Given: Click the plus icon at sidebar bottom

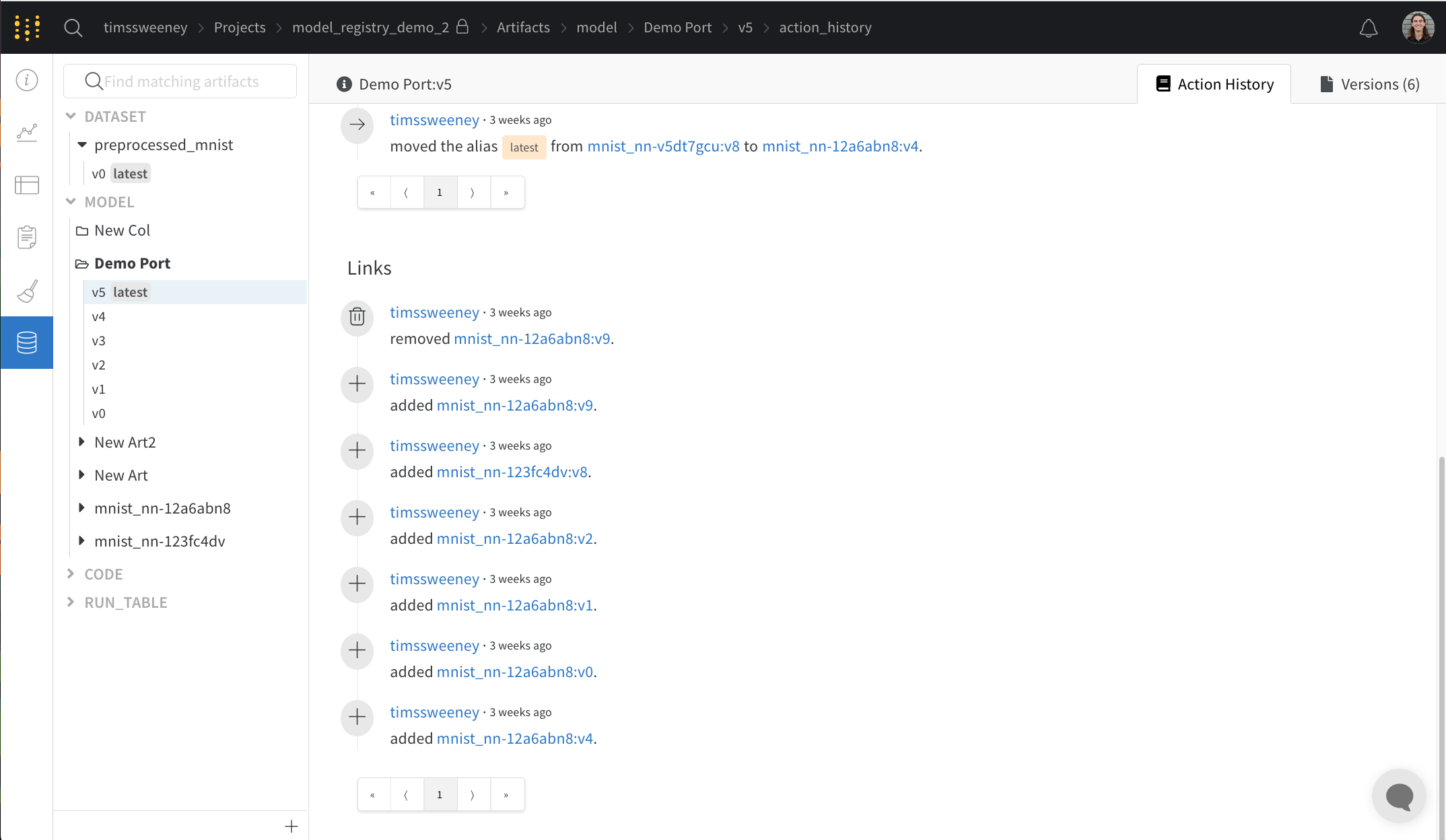Looking at the screenshot, I should pyautogui.click(x=291, y=827).
